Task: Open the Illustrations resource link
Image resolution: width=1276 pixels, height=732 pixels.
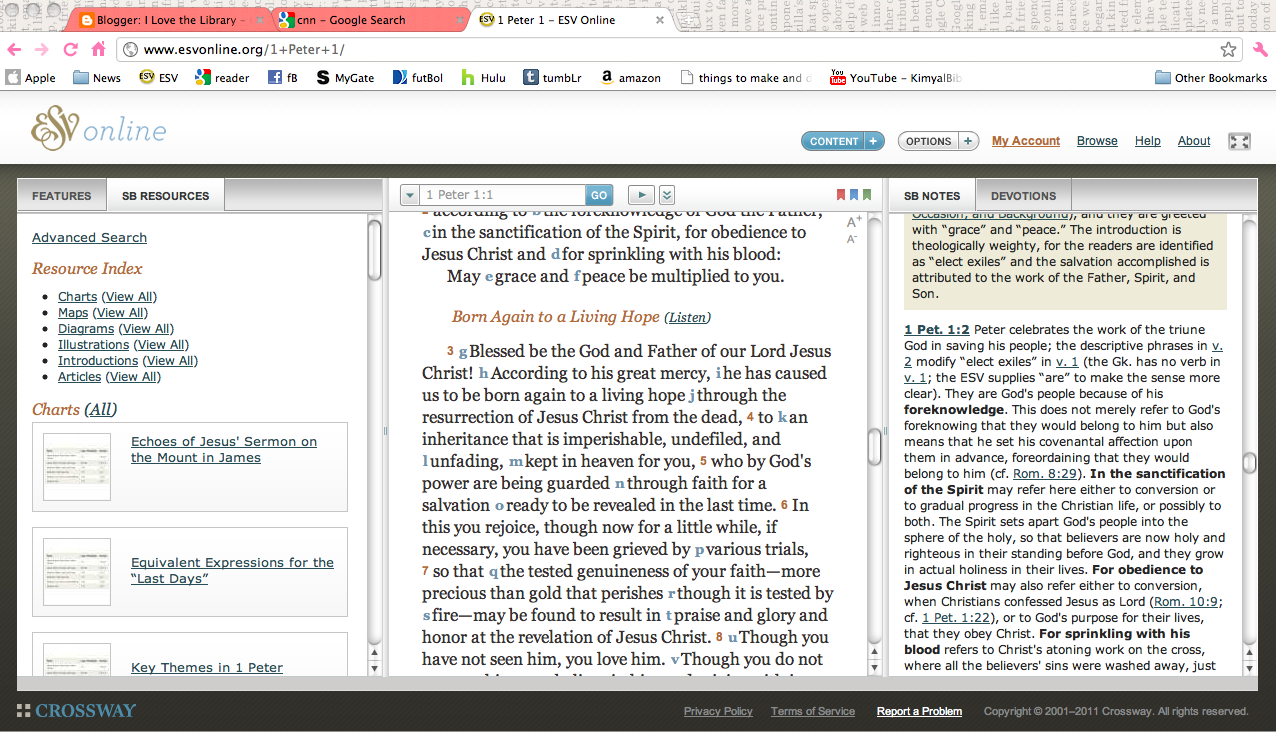Action: [x=94, y=344]
